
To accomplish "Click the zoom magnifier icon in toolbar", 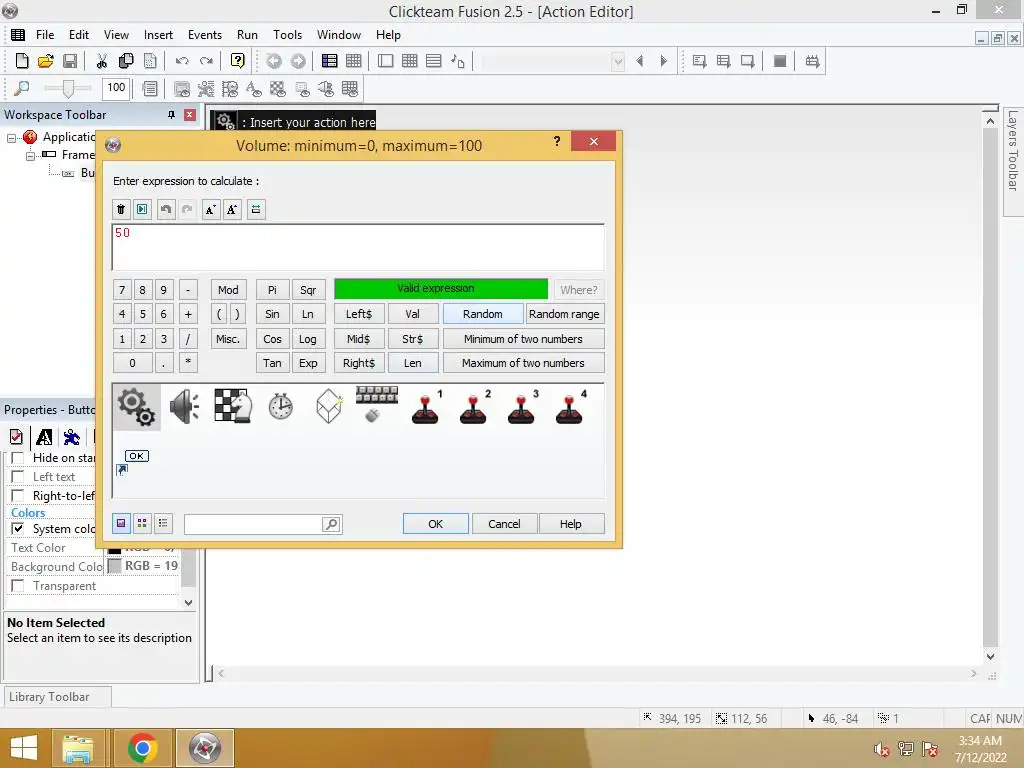I will coord(21,88).
